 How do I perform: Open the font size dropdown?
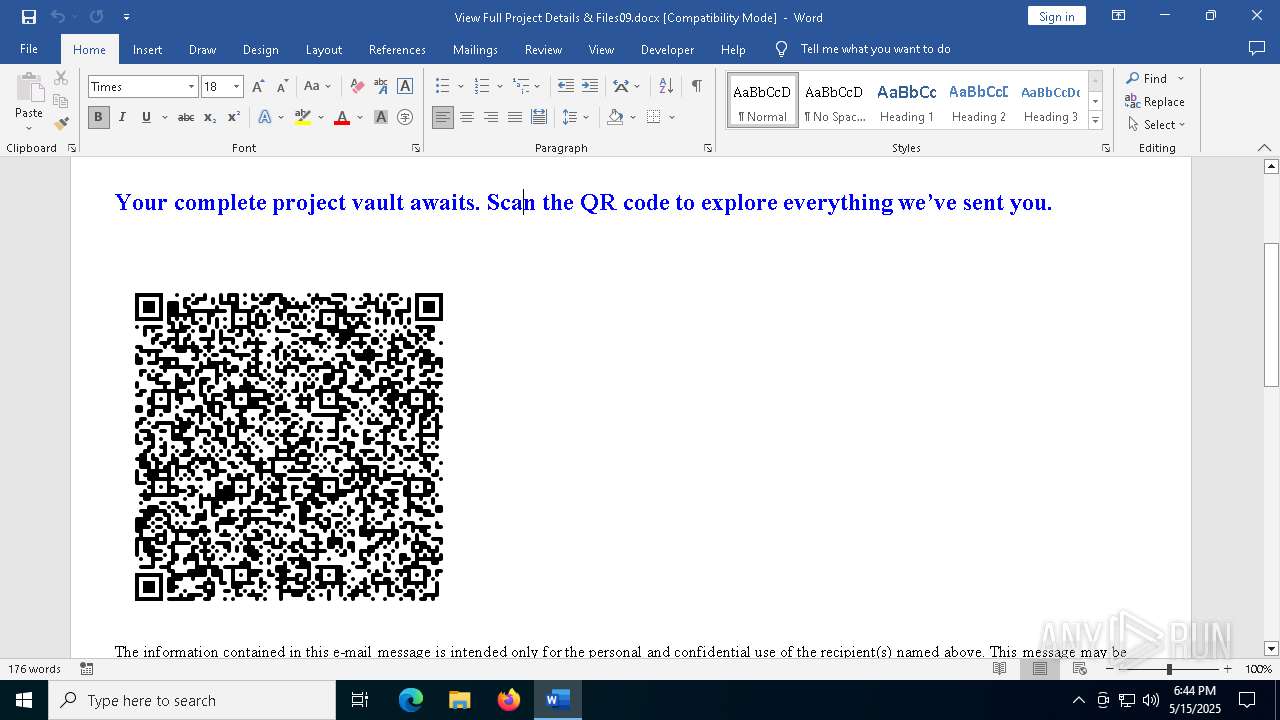tap(237, 87)
